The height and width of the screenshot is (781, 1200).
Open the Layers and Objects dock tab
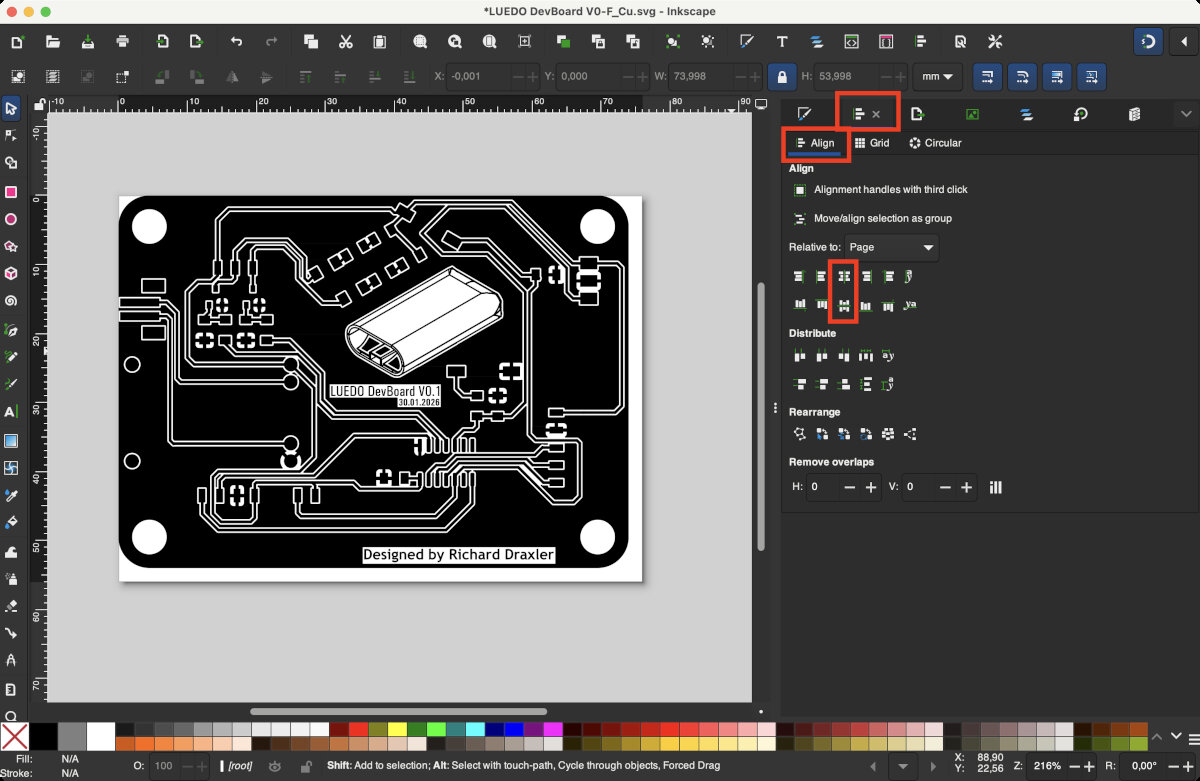1026,115
